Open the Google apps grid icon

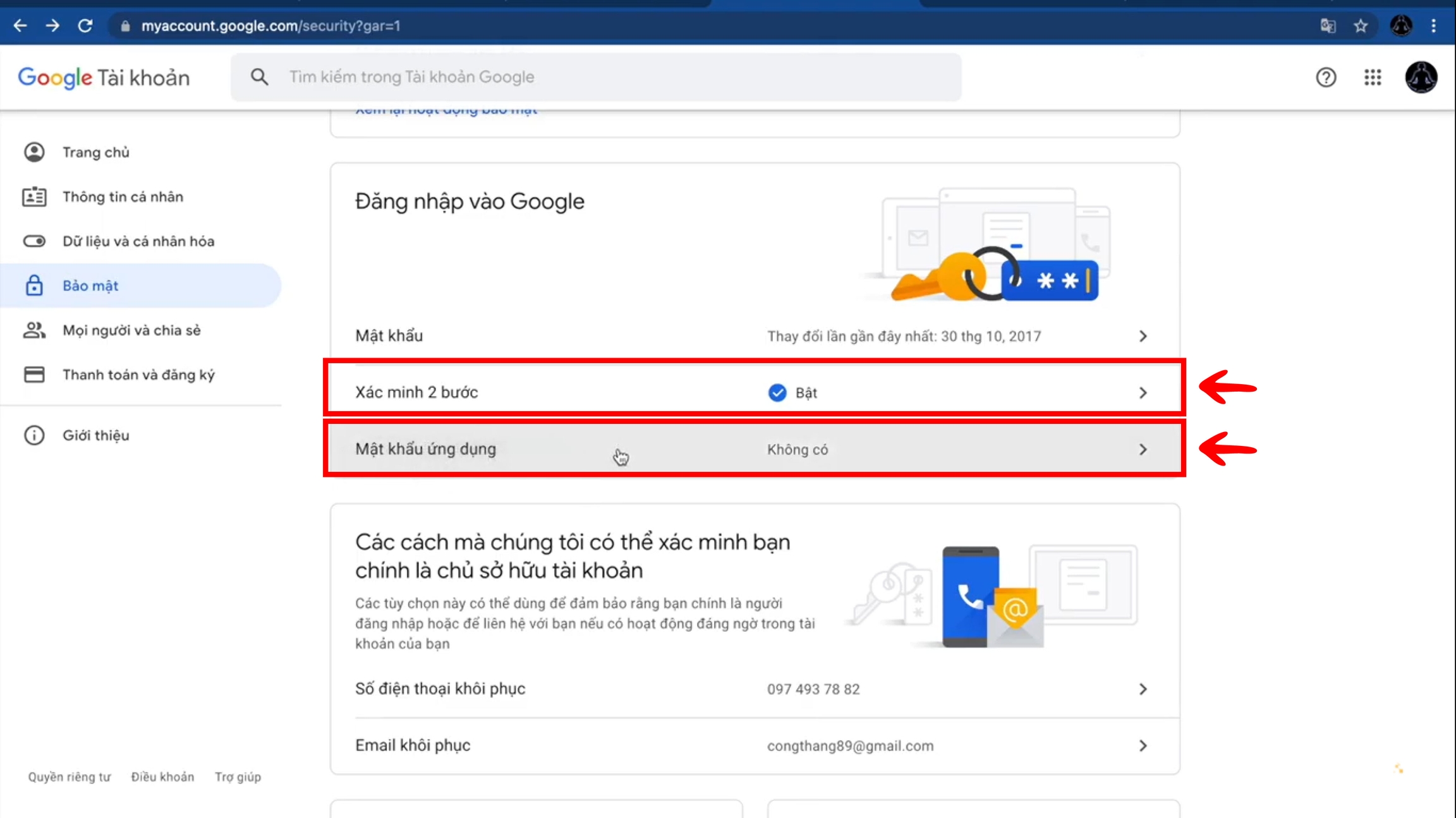coord(1372,77)
